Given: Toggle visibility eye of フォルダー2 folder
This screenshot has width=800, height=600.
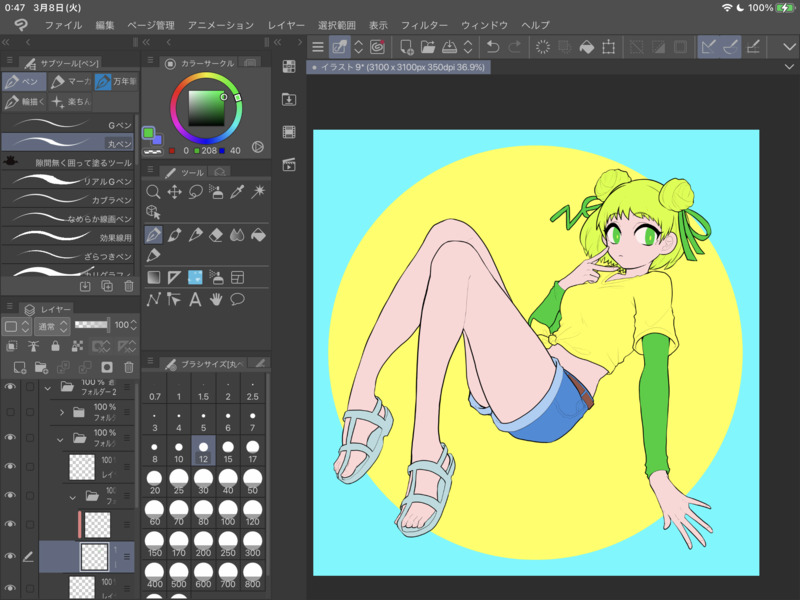Looking at the screenshot, I should pos(11,386).
